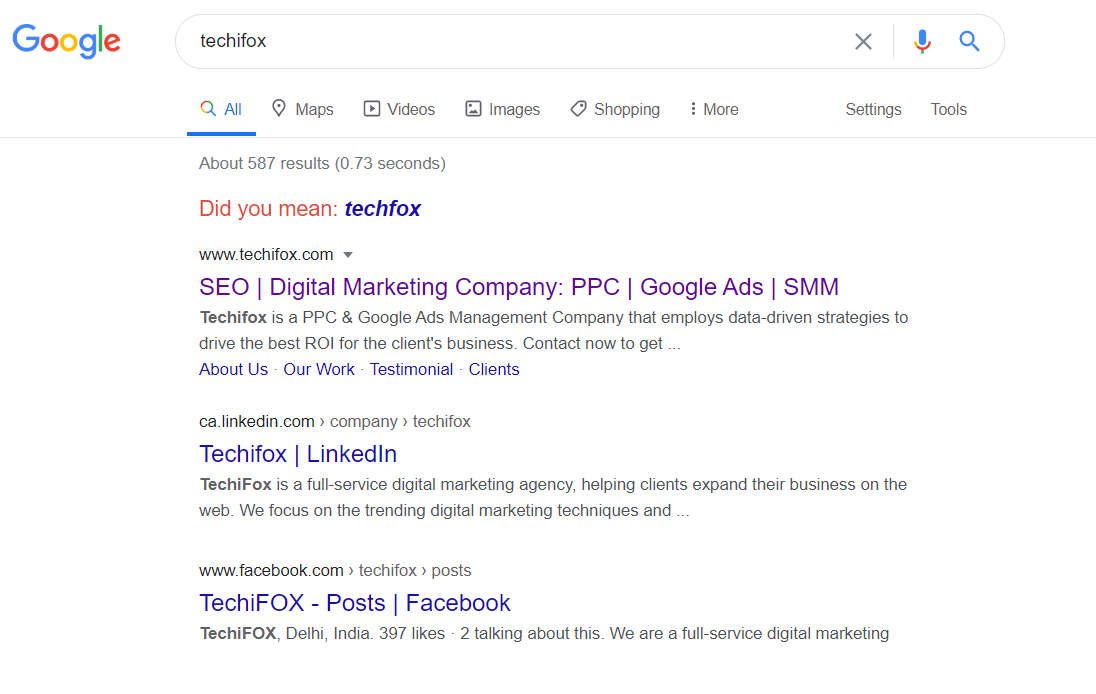The height and width of the screenshot is (694, 1096).
Task: Open the More search options menu
Action: point(714,110)
